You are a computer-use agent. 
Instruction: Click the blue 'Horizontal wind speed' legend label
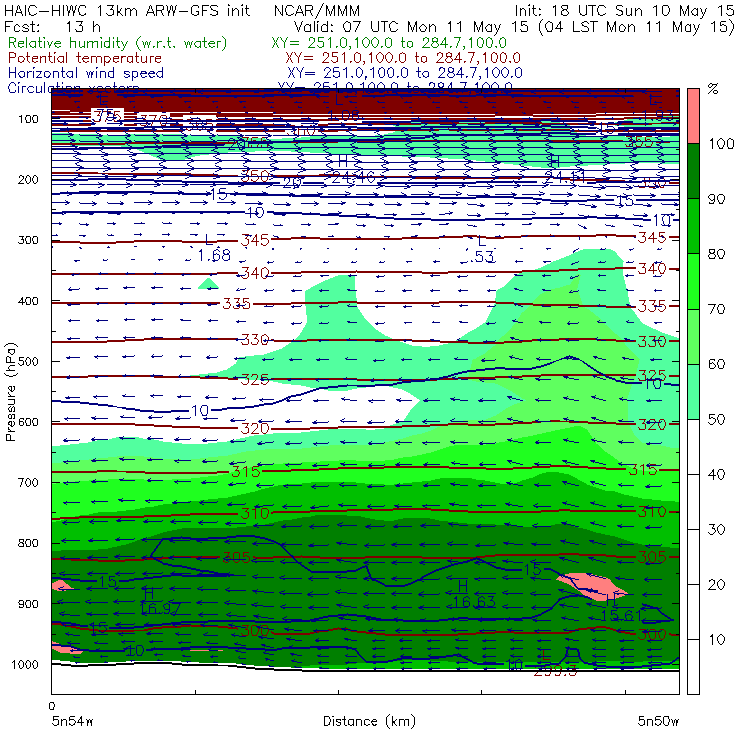click(x=85, y=73)
